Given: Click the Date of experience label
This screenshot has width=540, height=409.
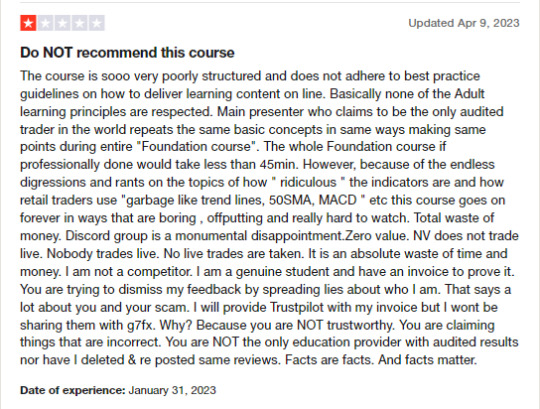Looking at the screenshot, I should (x=73, y=390).
